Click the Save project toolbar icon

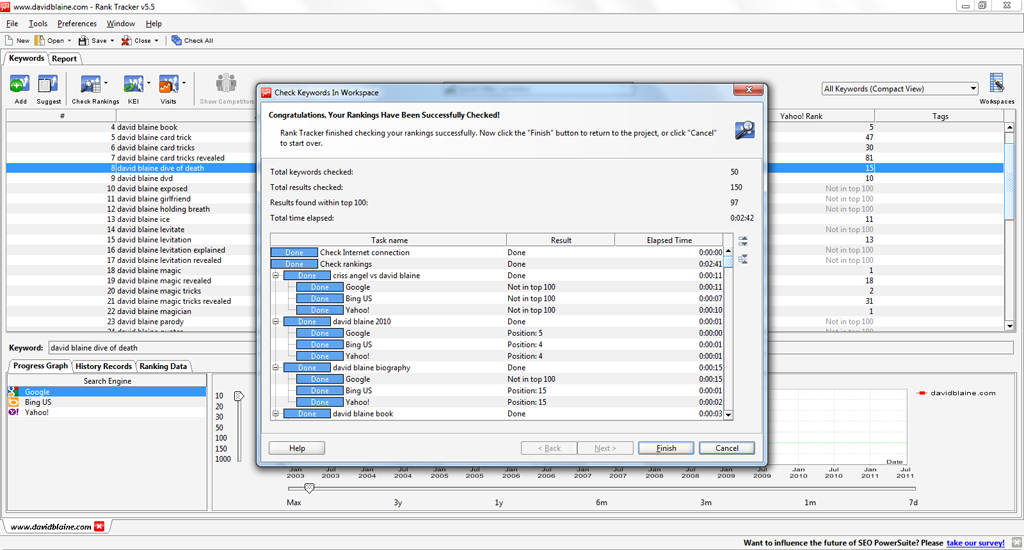pyautogui.click(x=83, y=40)
